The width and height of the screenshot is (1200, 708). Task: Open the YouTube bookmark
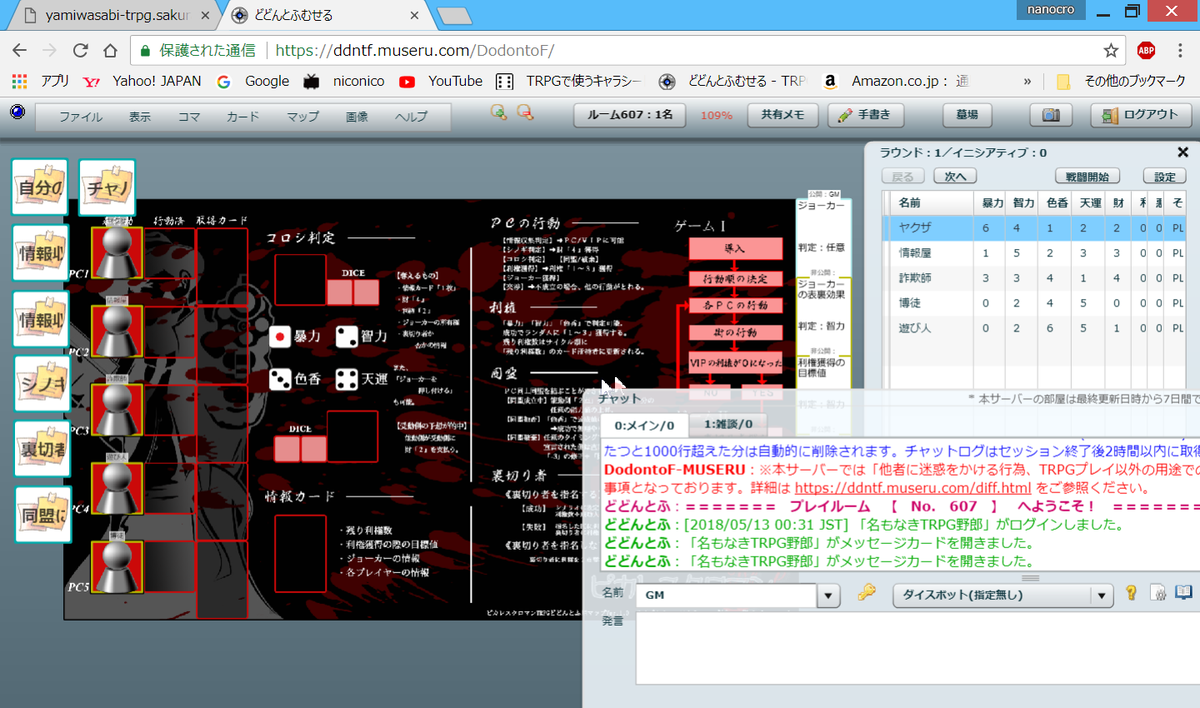[441, 81]
